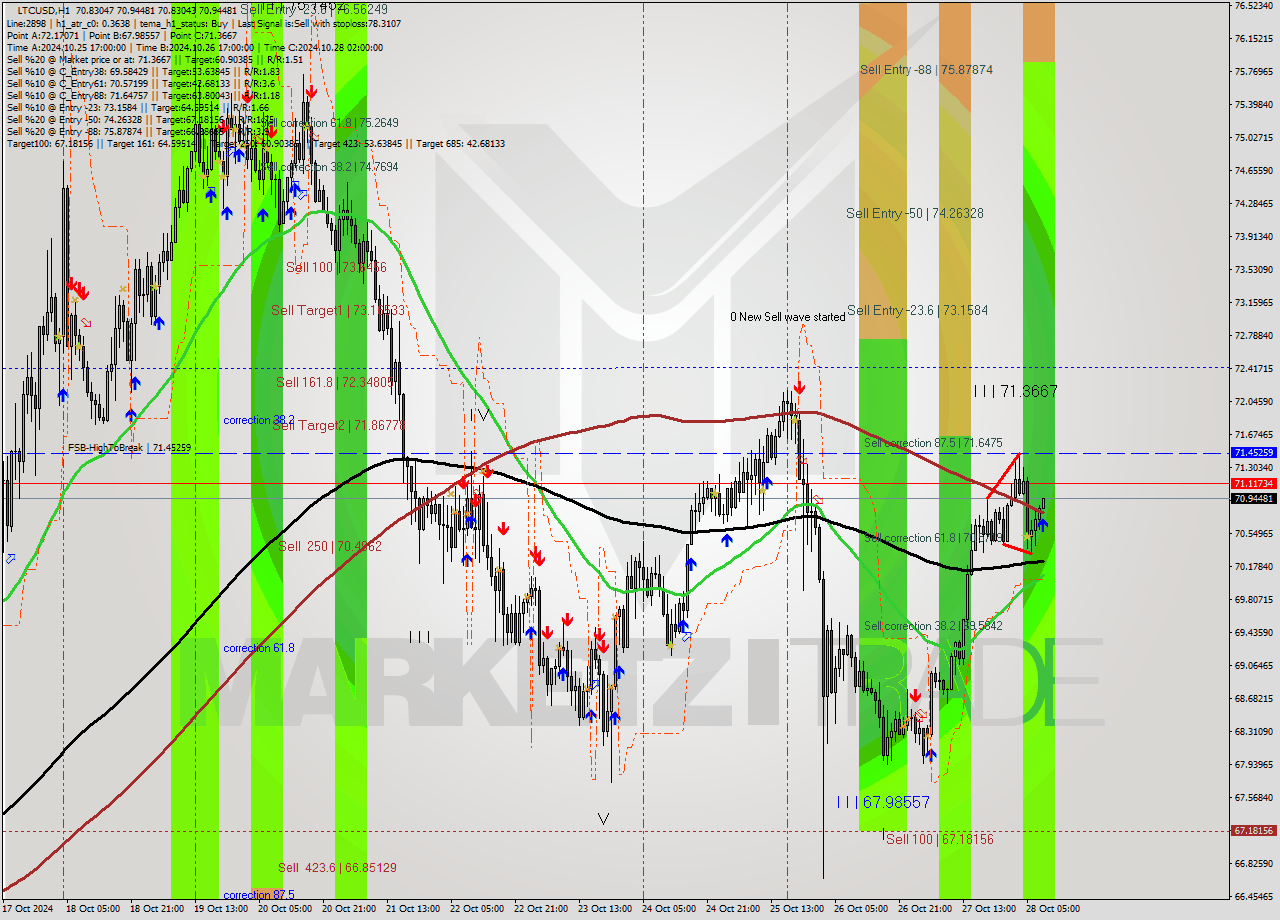Click price axis value 75.02740
The height and width of the screenshot is (920, 1280).
click(x=1253, y=138)
